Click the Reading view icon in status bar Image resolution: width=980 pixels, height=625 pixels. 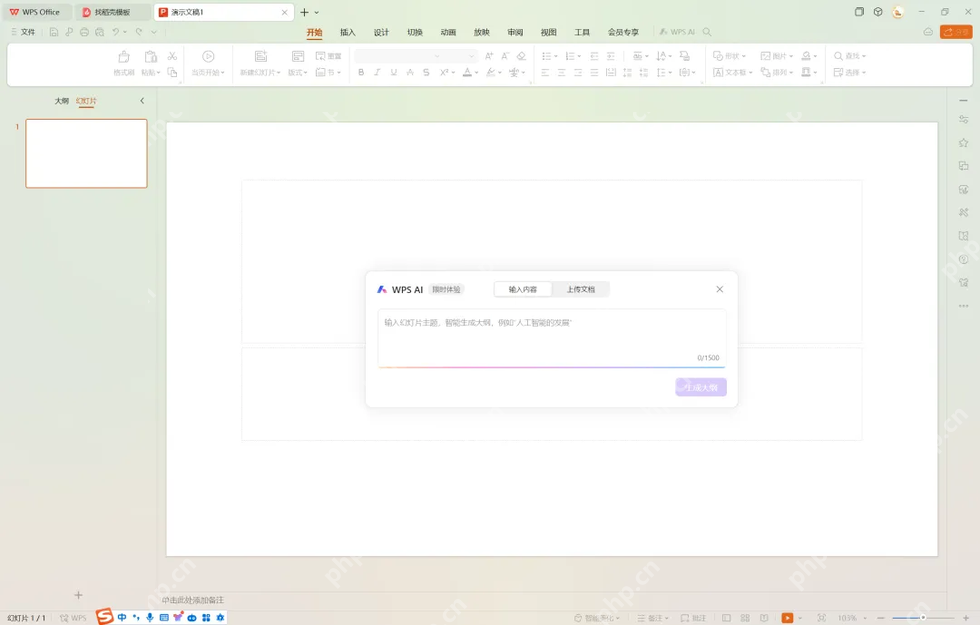pos(764,618)
